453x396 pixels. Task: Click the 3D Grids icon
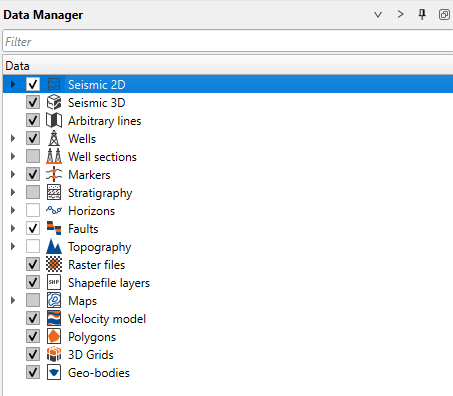tap(54, 354)
